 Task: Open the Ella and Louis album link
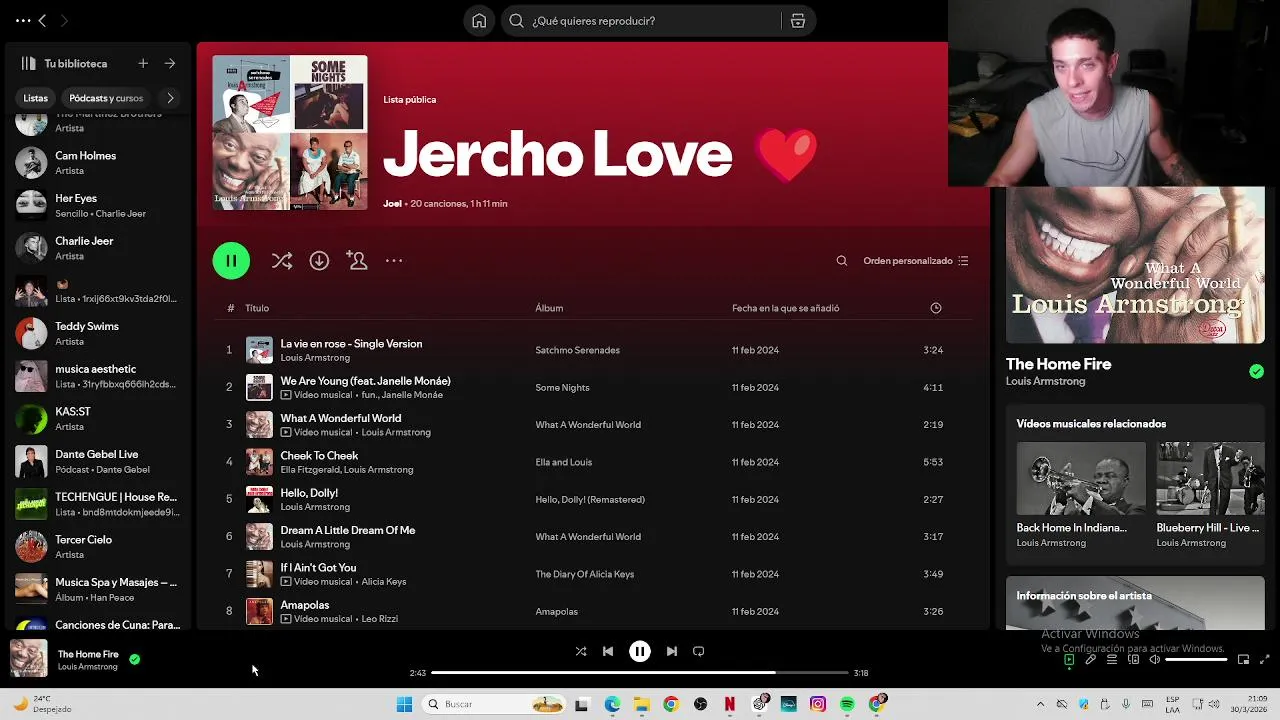pyautogui.click(x=563, y=462)
